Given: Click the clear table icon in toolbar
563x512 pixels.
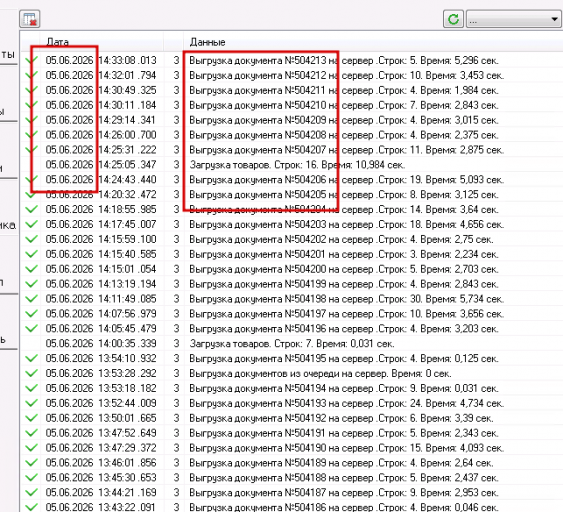Looking at the screenshot, I should [30, 19].
